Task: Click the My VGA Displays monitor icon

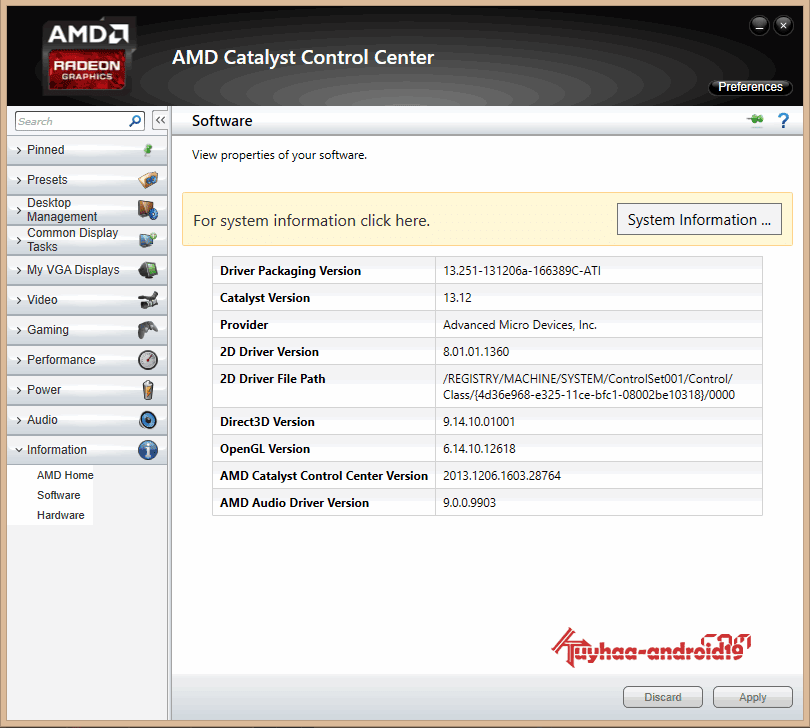Action: tap(148, 269)
